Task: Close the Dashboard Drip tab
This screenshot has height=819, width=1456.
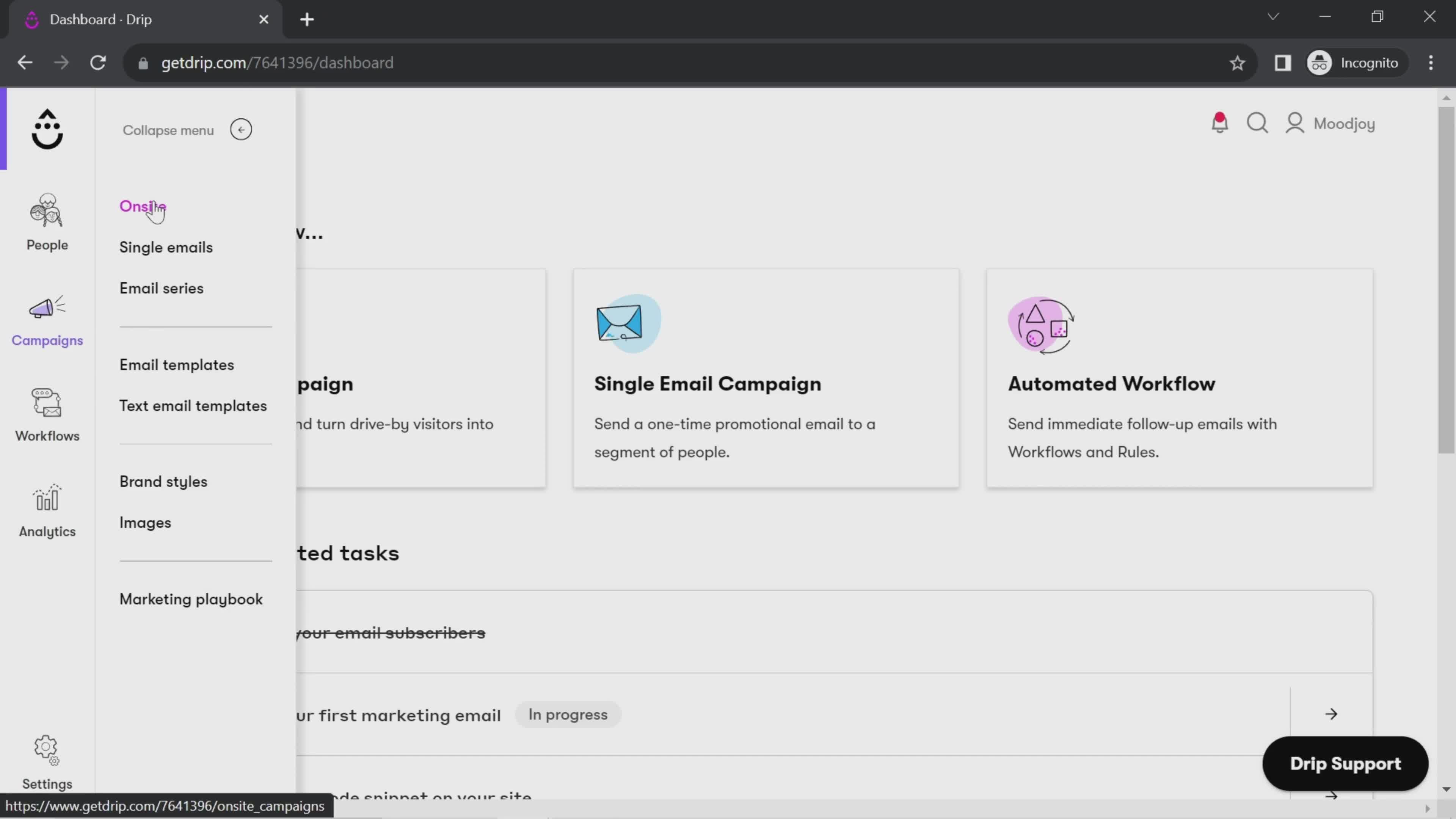Action: point(264,20)
